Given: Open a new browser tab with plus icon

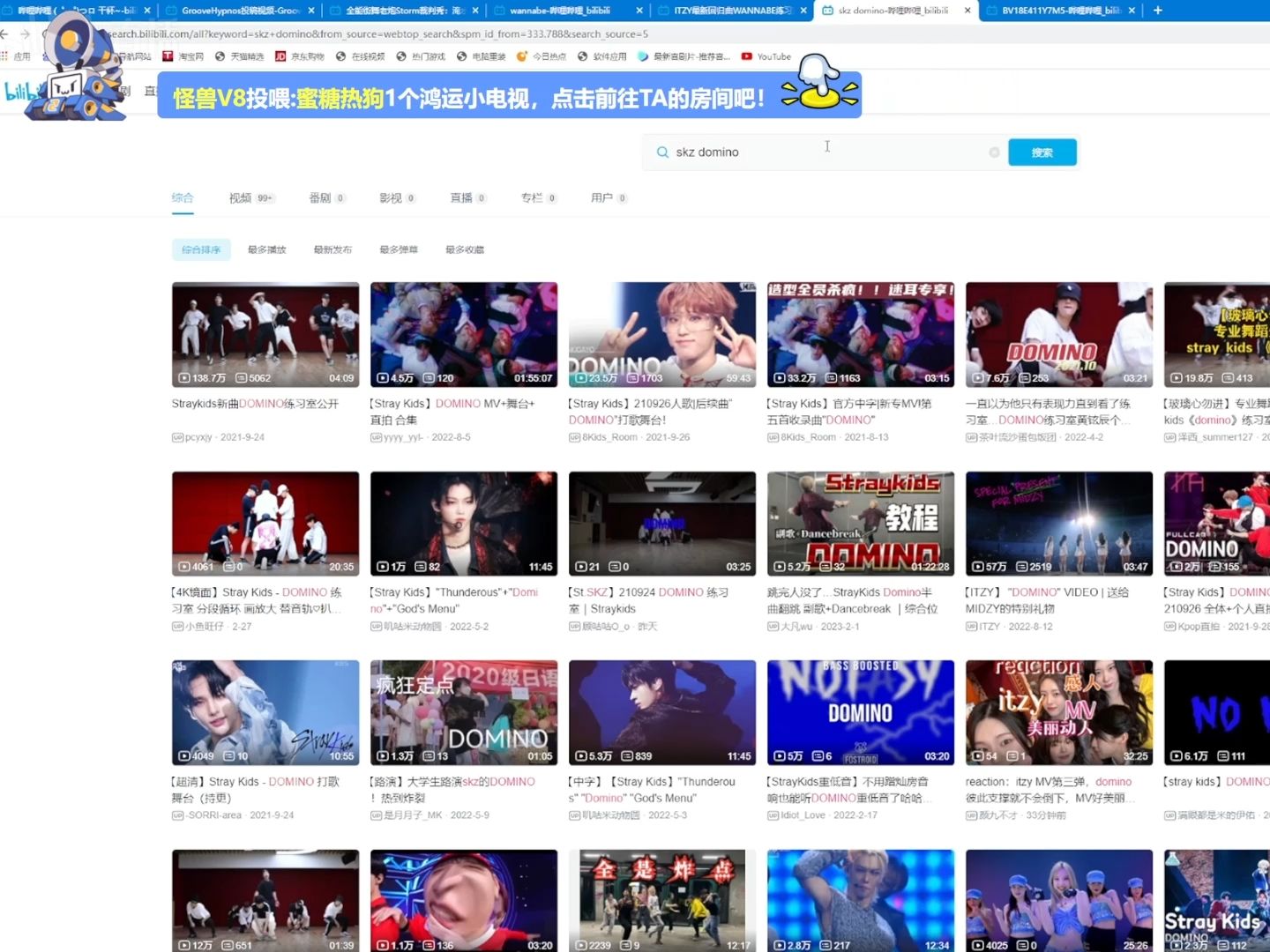Looking at the screenshot, I should 1158,11.
